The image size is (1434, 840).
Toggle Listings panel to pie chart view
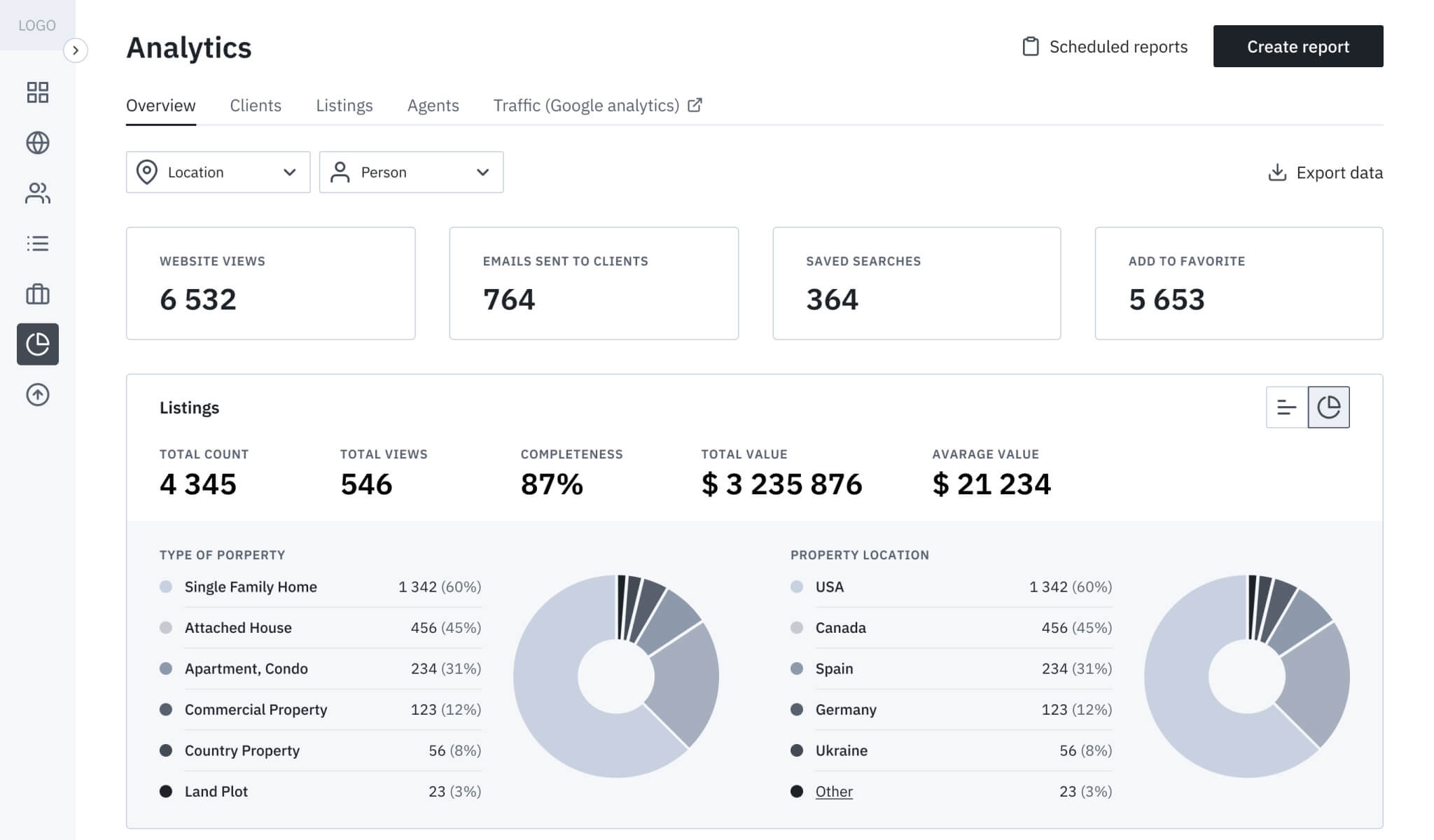(1328, 407)
